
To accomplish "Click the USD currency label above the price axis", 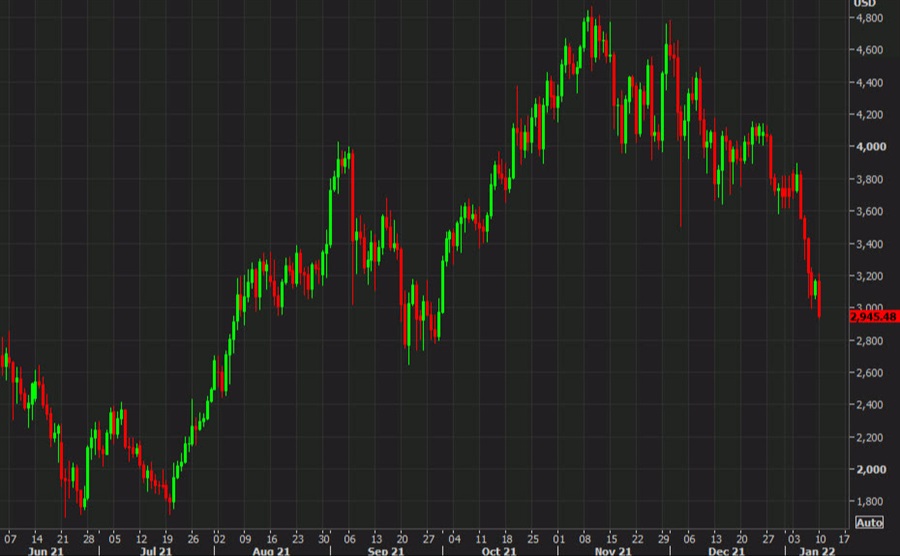I will coord(864,4).
